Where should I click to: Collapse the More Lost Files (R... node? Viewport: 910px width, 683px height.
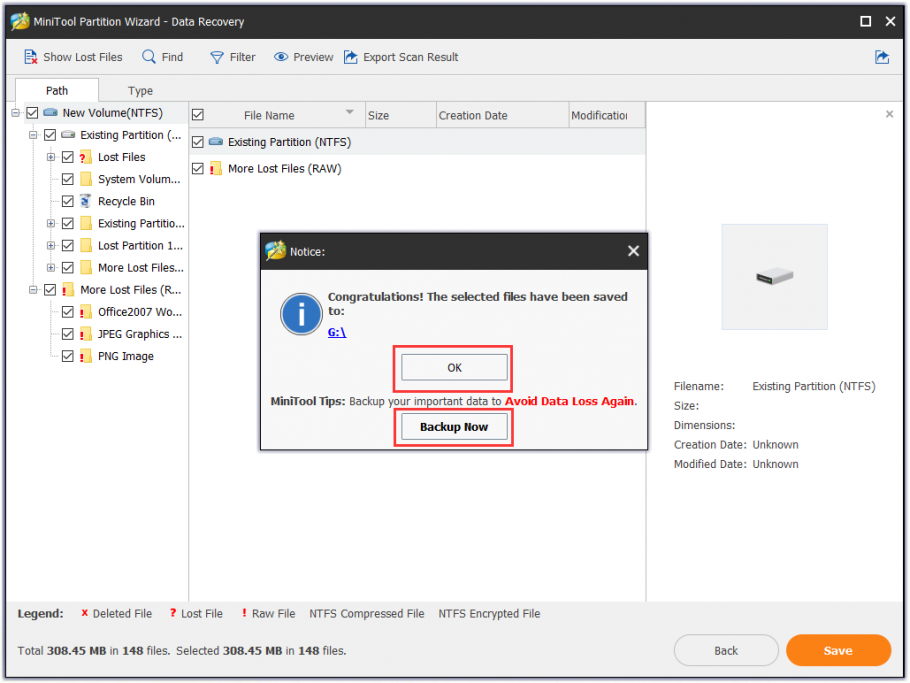click(33, 290)
